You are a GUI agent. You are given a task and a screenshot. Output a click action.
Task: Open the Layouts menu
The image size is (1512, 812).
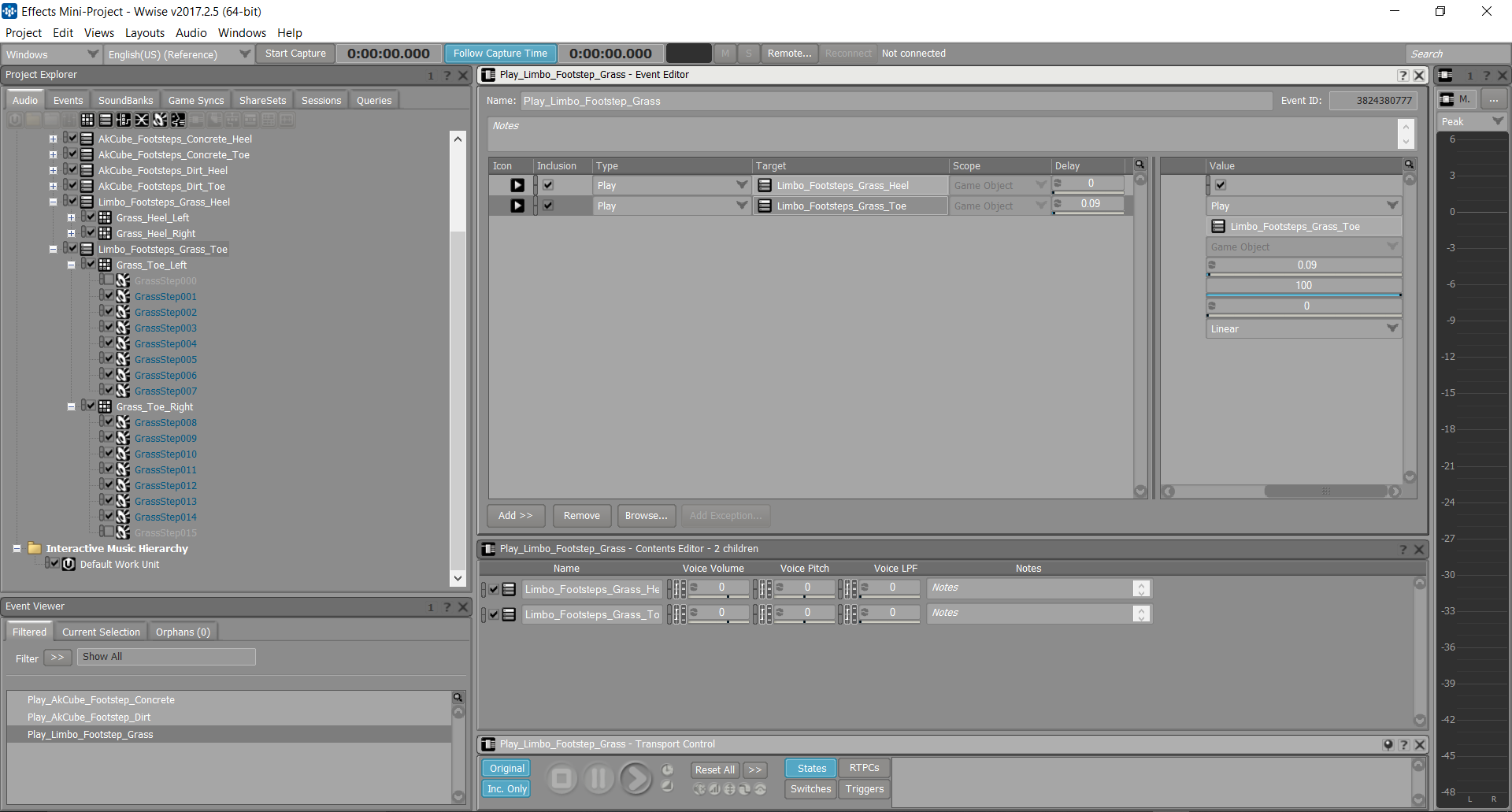click(145, 32)
